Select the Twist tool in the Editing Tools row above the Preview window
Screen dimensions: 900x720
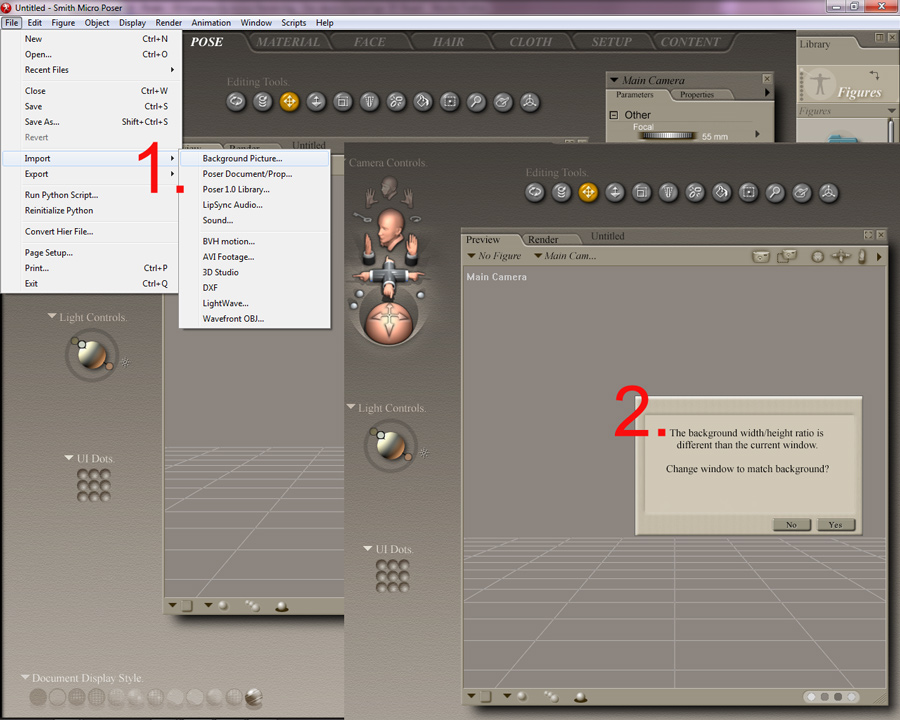561,192
